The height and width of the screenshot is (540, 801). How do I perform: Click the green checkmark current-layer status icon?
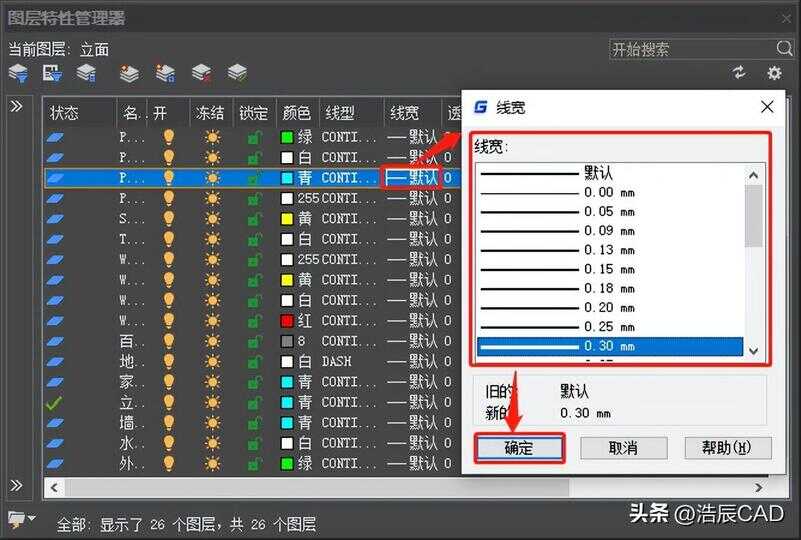55,402
